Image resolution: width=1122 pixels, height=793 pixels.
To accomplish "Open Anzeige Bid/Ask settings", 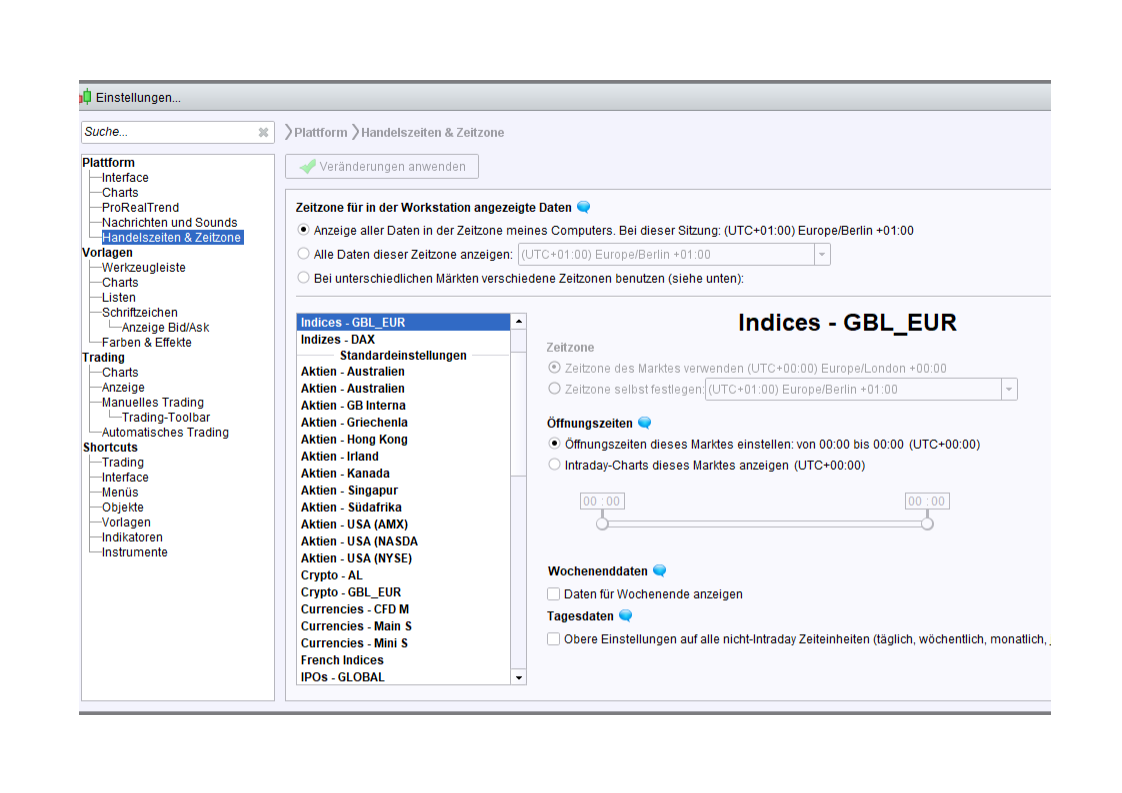I will (165, 328).
